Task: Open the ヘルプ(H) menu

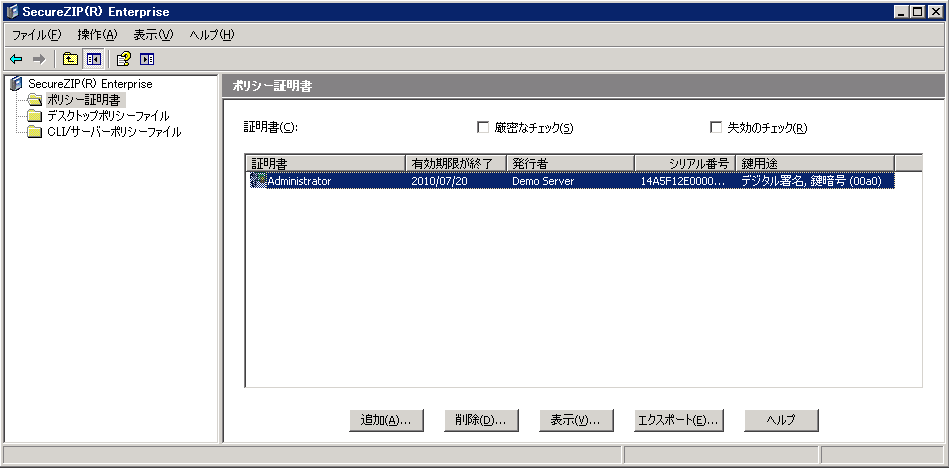Action: 211,35
